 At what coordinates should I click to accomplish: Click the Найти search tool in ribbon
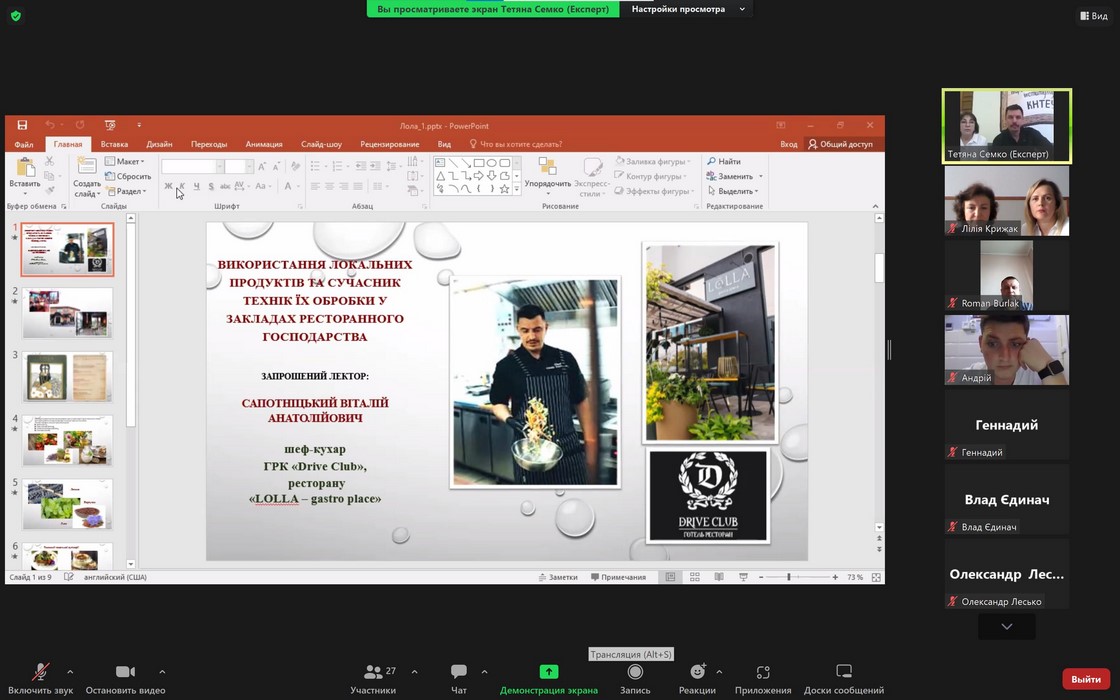724,161
